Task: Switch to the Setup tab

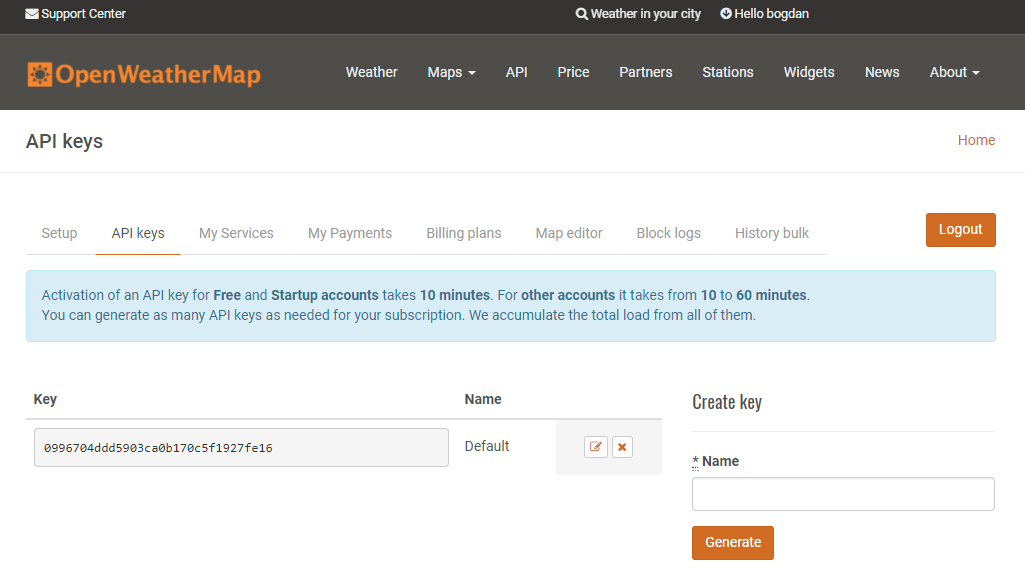Action: [x=59, y=233]
